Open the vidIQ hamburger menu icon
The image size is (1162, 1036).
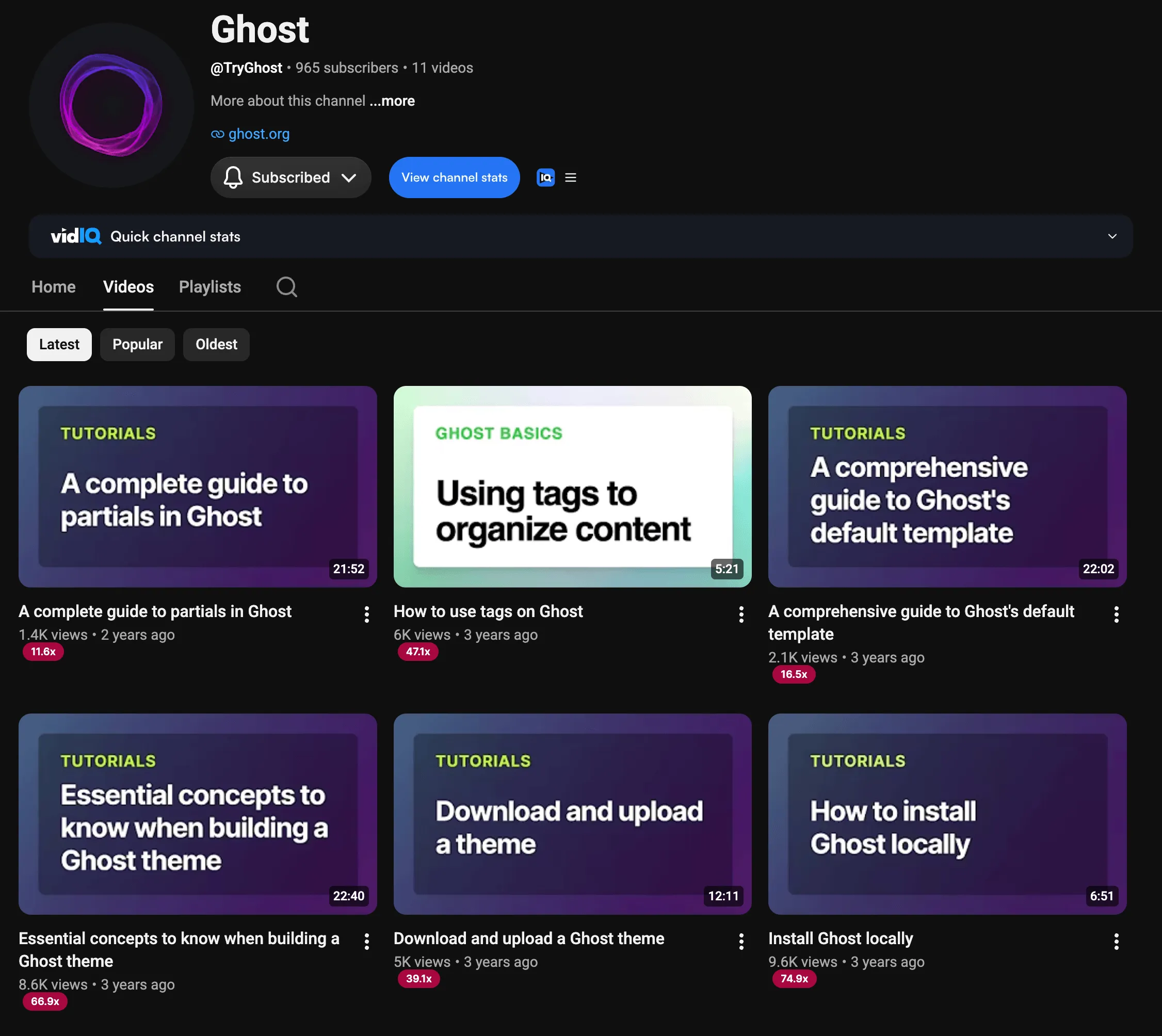point(571,177)
